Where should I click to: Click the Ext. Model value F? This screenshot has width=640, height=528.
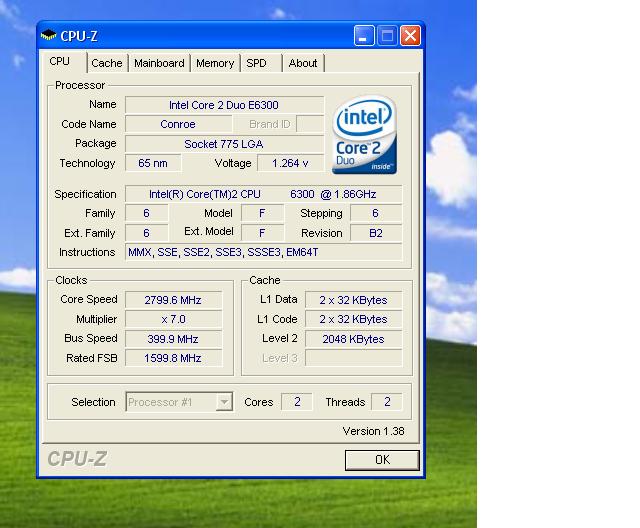pyautogui.click(x=262, y=233)
